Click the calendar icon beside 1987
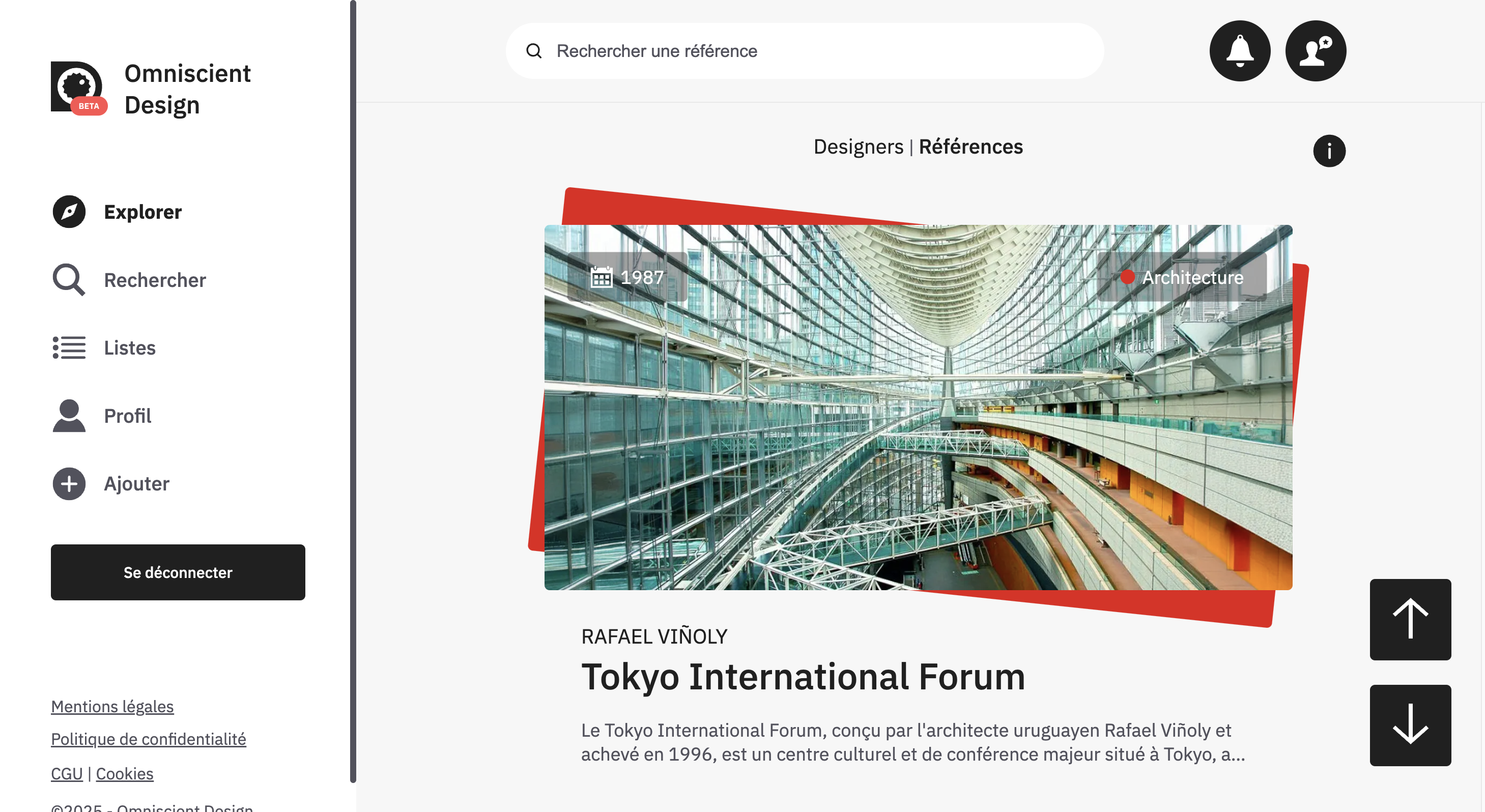 [x=601, y=277]
